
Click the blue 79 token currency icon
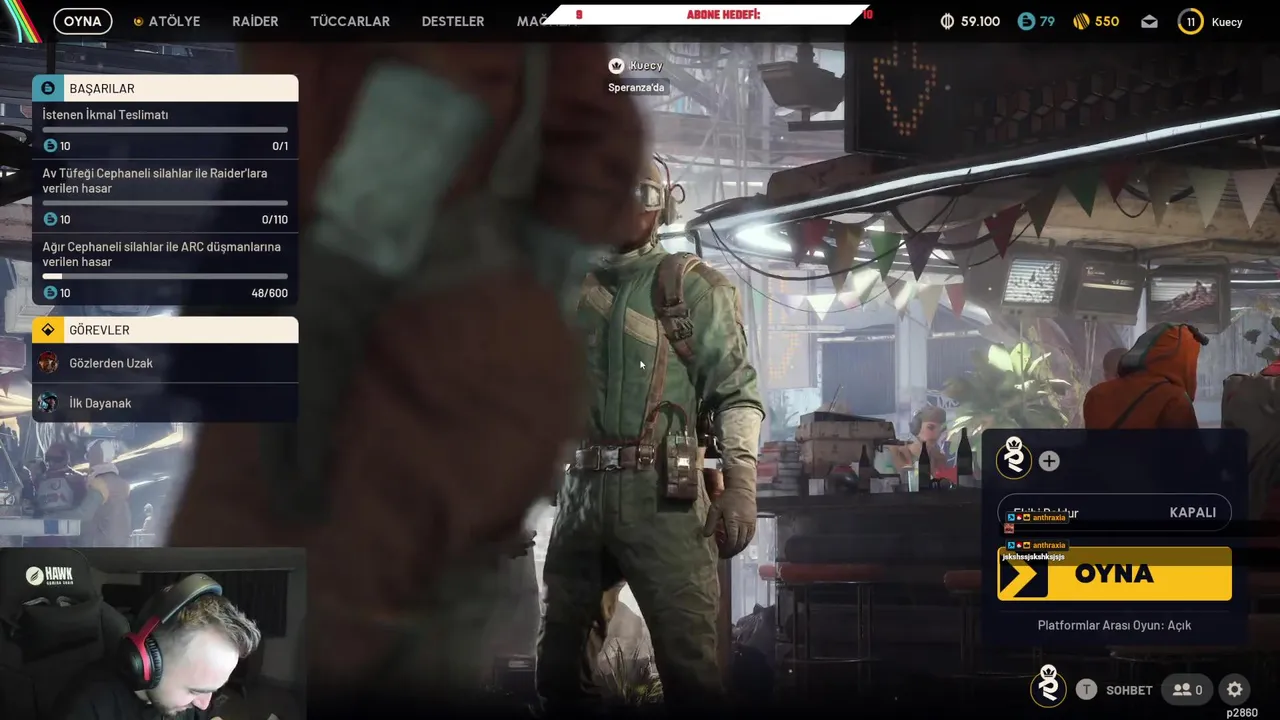[x=1025, y=21]
